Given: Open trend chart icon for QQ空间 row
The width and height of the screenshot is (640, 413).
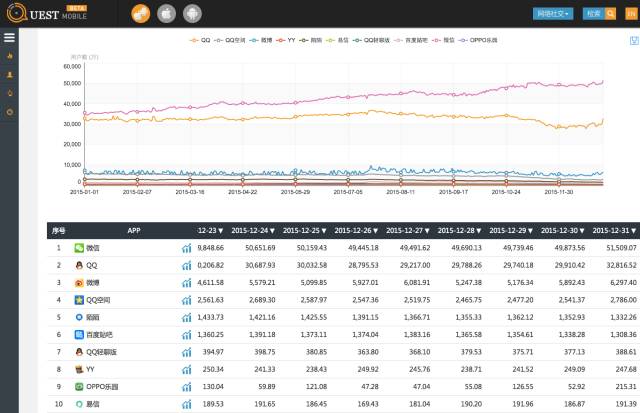Looking at the screenshot, I should (x=187, y=300).
